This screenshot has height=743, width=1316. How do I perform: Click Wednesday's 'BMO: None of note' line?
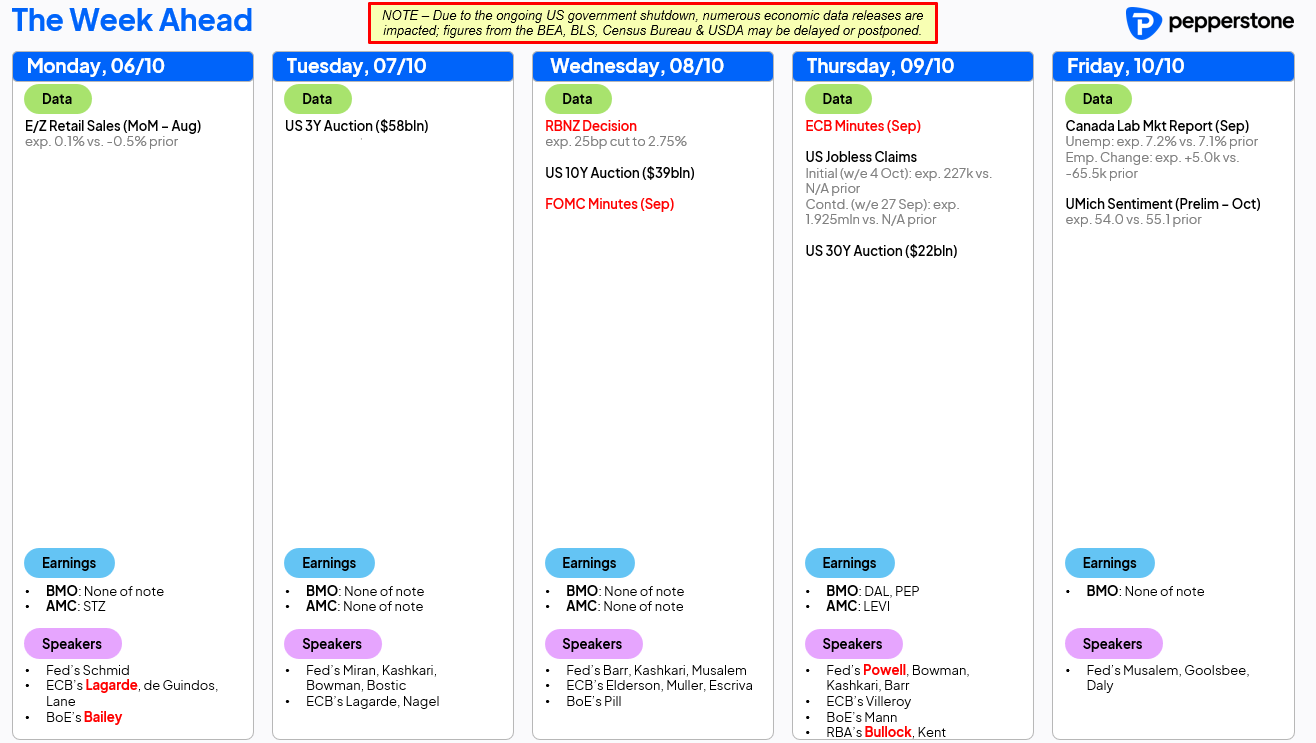click(x=625, y=591)
